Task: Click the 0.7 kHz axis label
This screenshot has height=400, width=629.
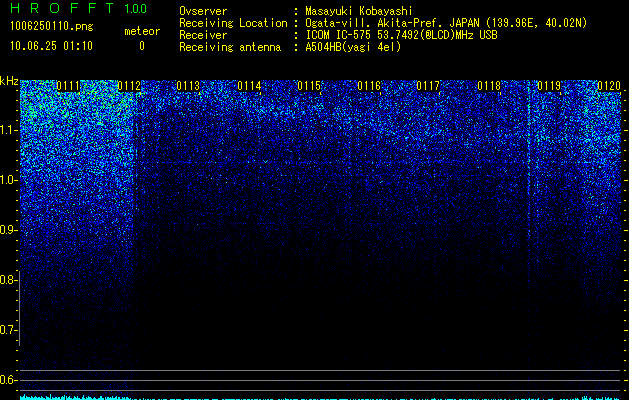Action: pyautogui.click(x=7, y=330)
